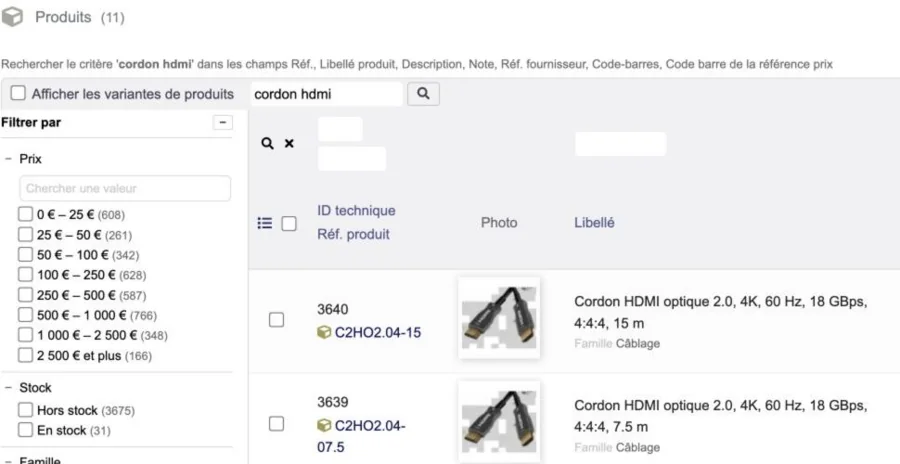The height and width of the screenshot is (464, 900).
Task: Check the 1 000 € – 2 500 € price filter
Action: point(25,335)
